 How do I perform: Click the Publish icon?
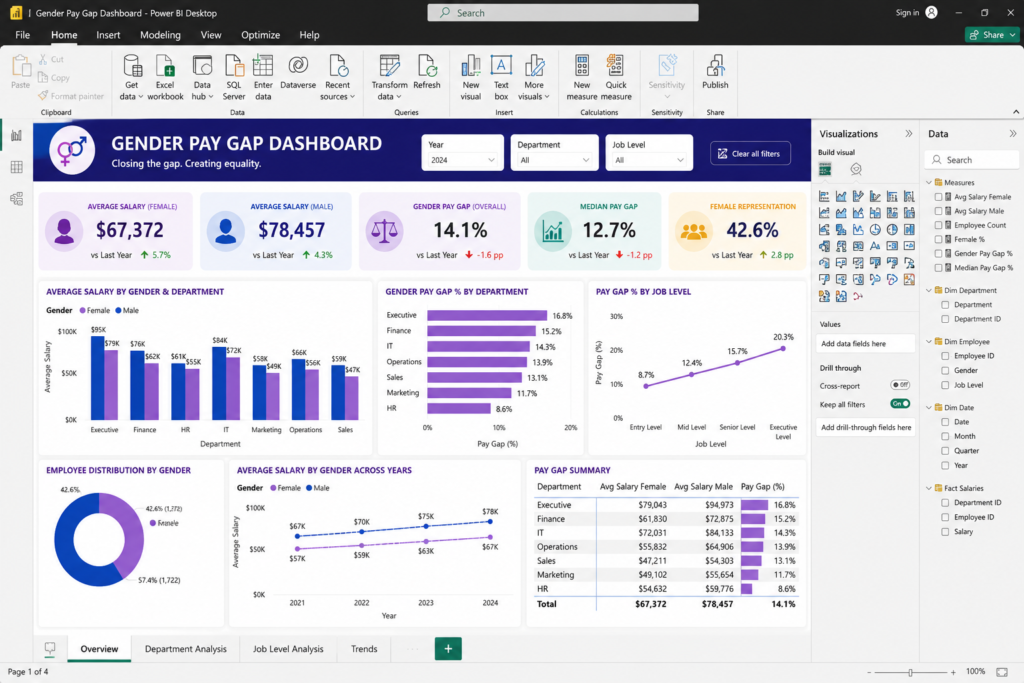tap(715, 72)
